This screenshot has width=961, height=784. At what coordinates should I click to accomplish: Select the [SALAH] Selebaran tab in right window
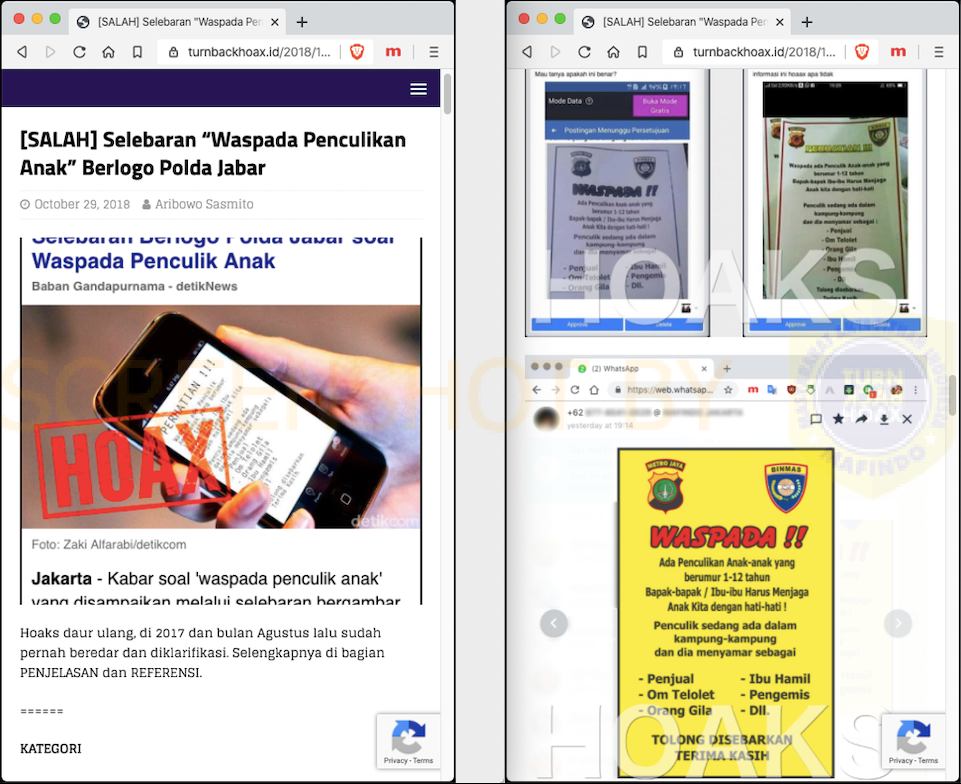click(x=683, y=22)
